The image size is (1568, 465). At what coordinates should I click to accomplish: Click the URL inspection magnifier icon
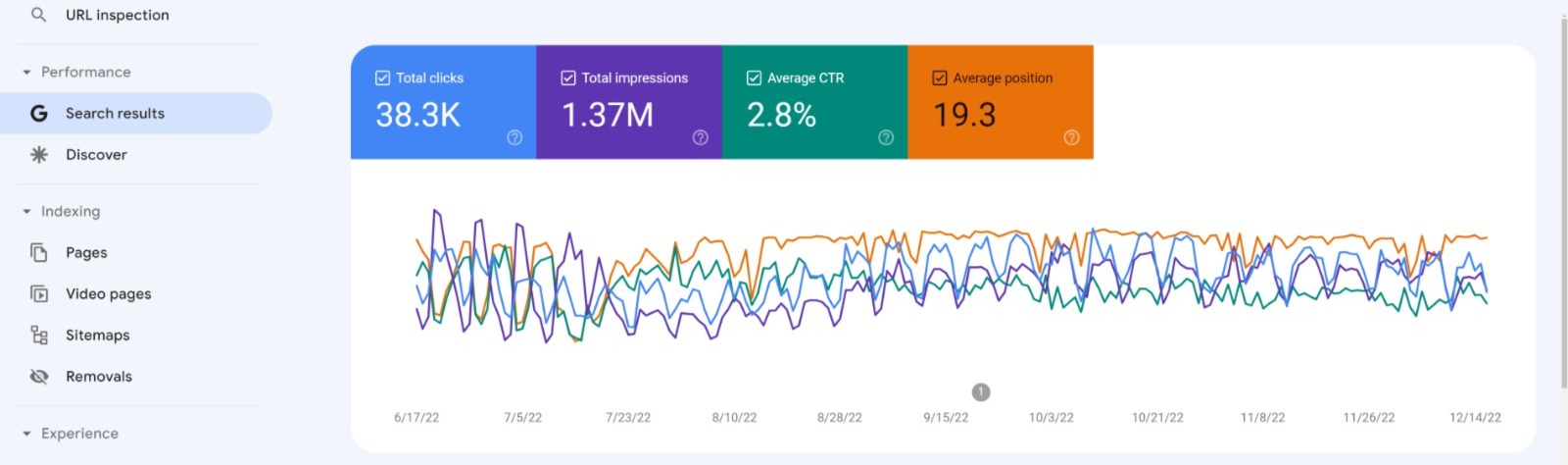point(38,15)
